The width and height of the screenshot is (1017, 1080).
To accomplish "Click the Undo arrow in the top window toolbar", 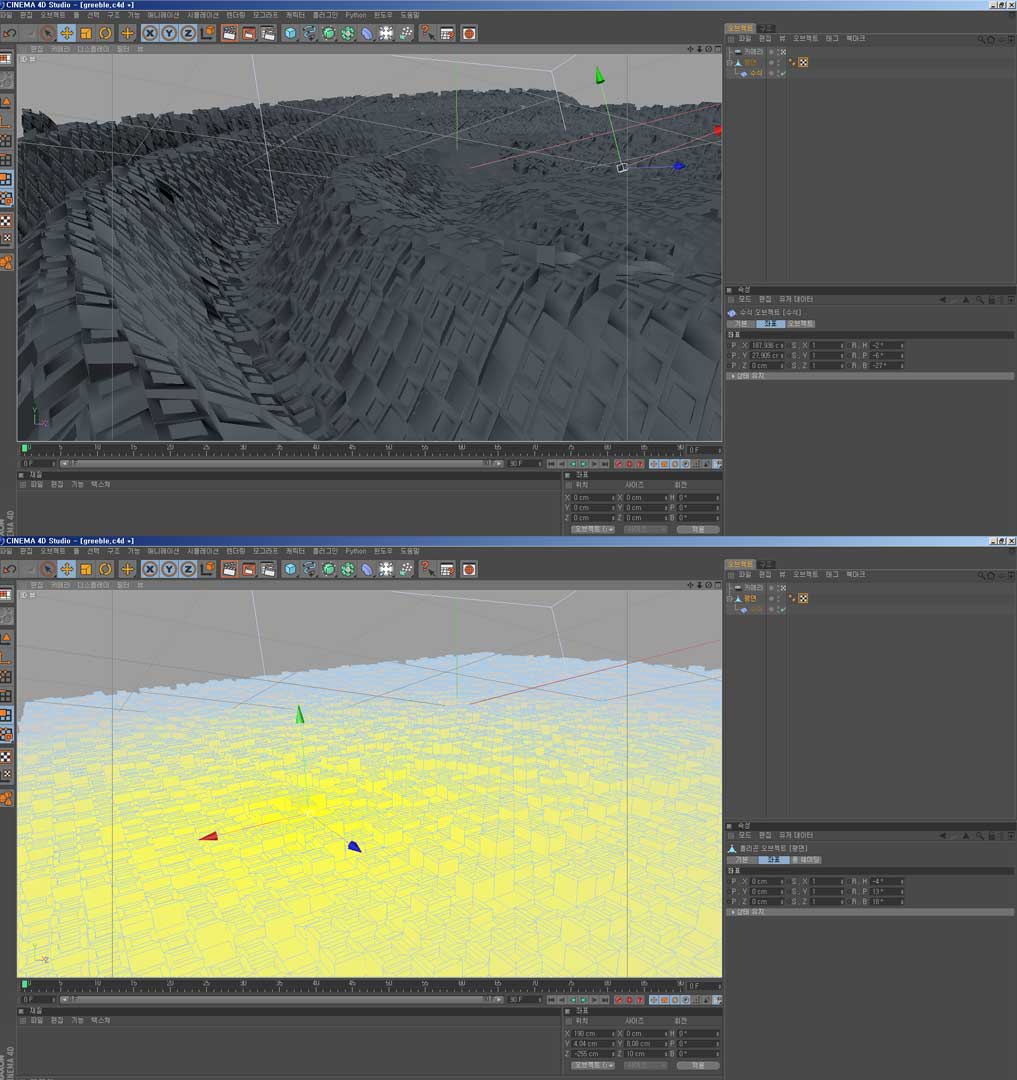I will [10, 33].
